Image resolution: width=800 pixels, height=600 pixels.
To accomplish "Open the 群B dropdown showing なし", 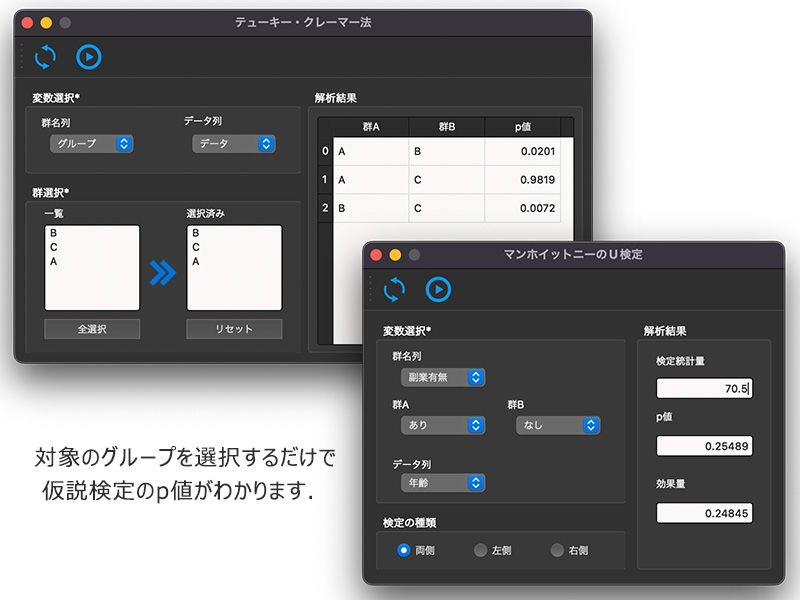I will point(557,425).
